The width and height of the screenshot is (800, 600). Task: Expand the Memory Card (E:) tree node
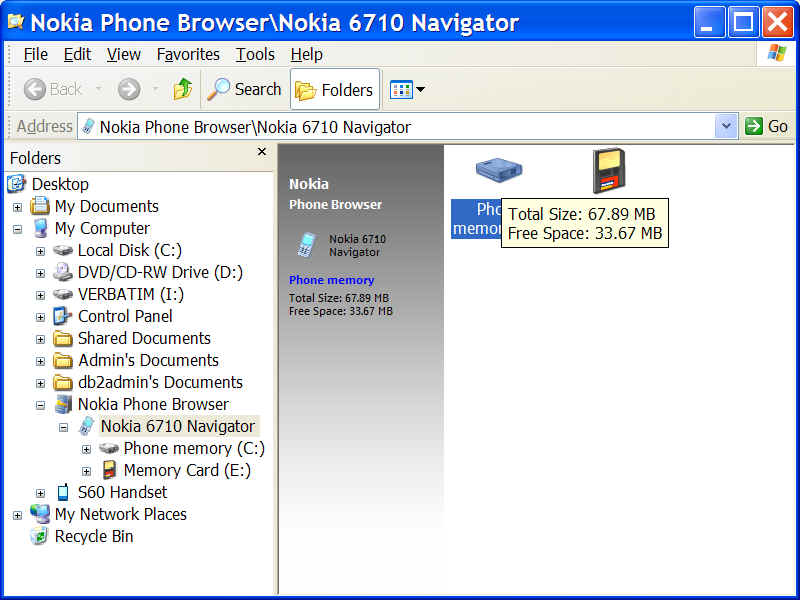(86, 471)
